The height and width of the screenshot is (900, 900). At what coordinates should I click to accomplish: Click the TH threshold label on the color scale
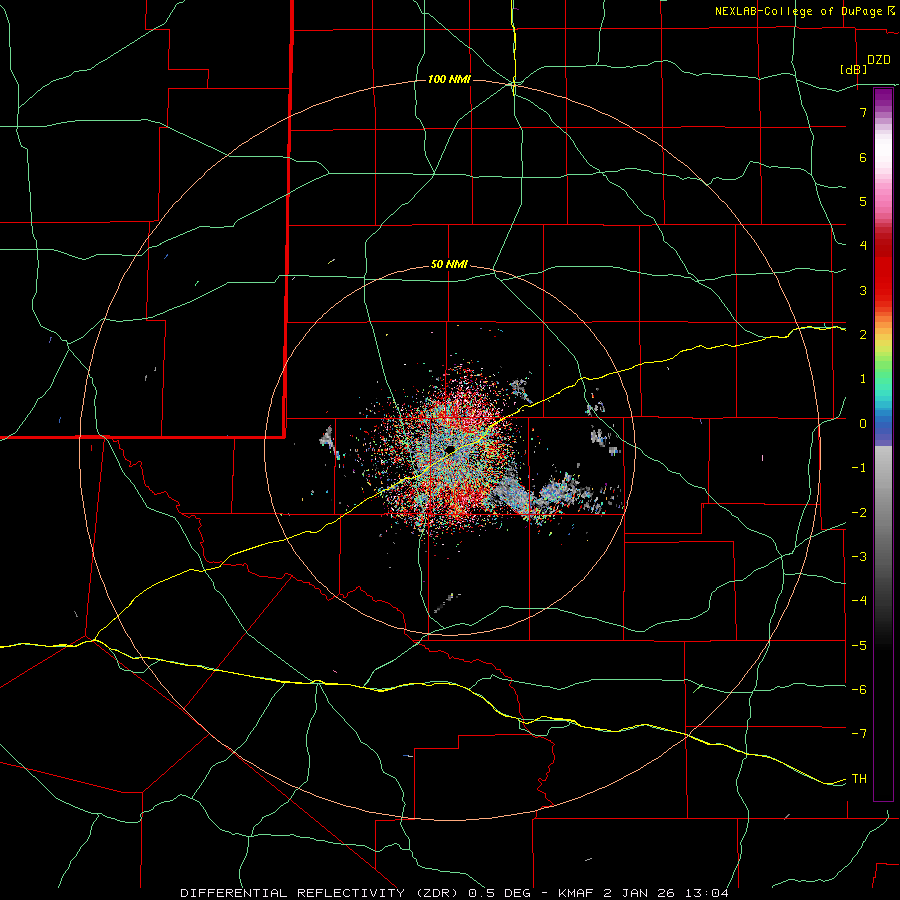(x=859, y=779)
